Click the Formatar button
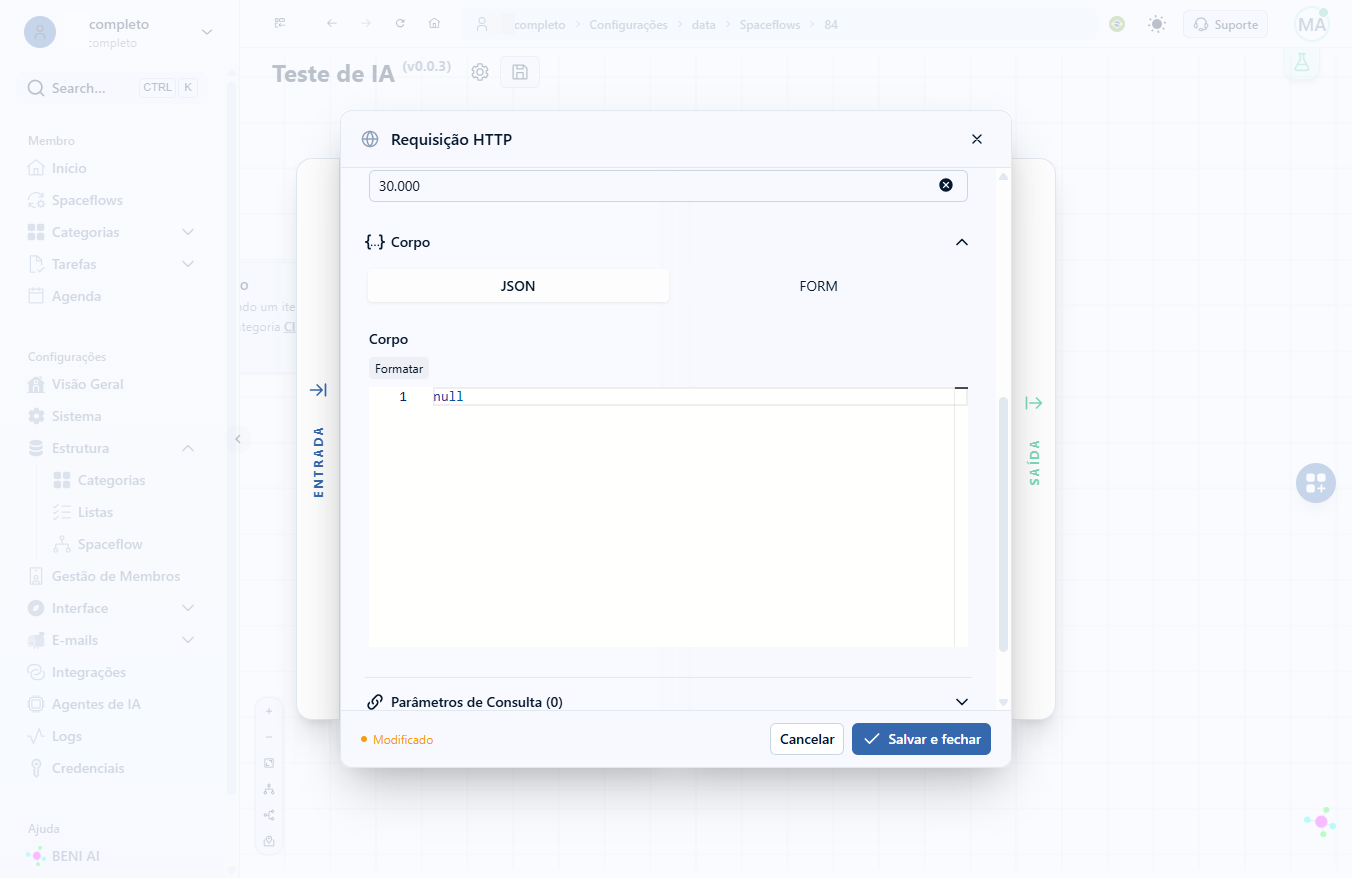 pos(399,369)
